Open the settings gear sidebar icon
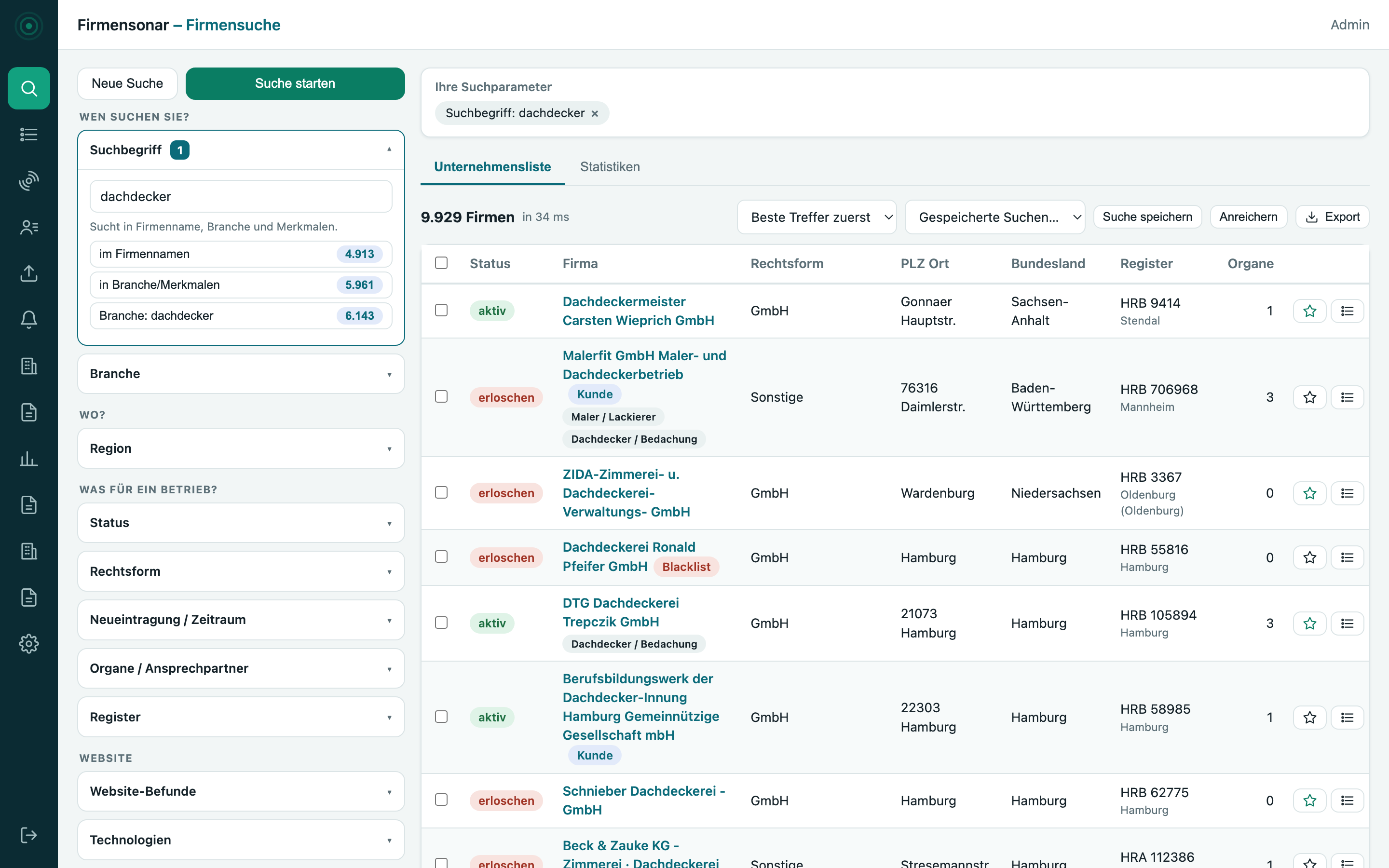 (x=29, y=644)
